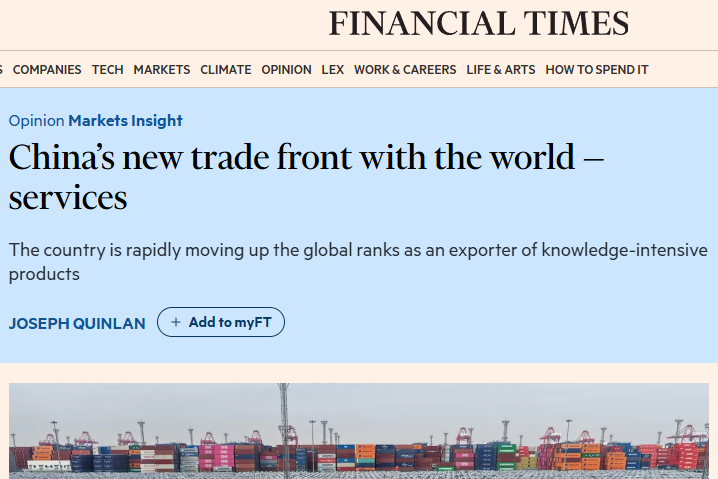
Task: Open the Markets navigation tab
Action: click(162, 70)
